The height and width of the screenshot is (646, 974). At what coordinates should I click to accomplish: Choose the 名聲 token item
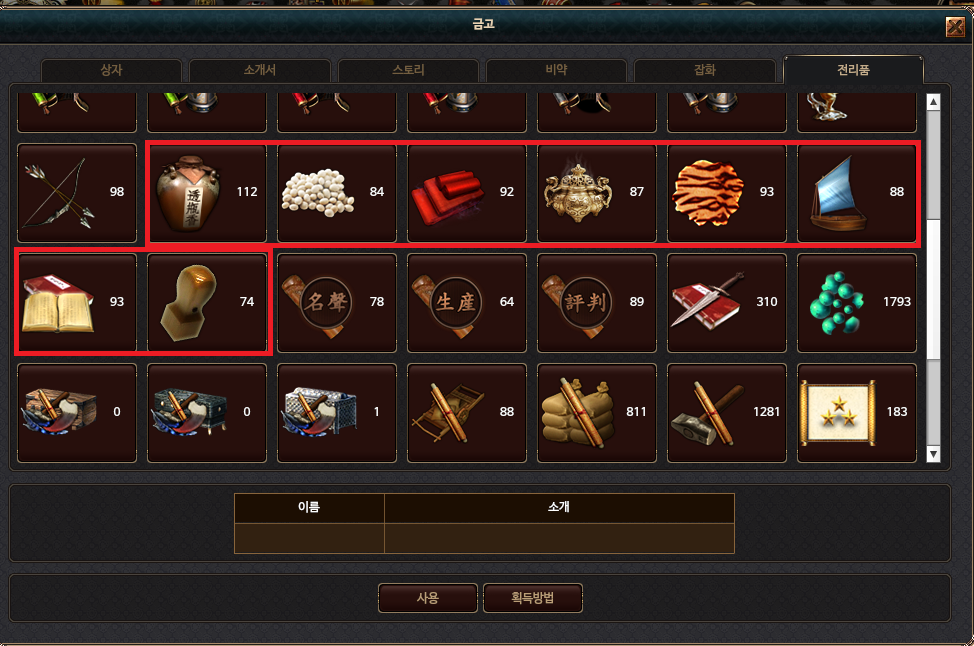pyautogui.click(x=337, y=303)
